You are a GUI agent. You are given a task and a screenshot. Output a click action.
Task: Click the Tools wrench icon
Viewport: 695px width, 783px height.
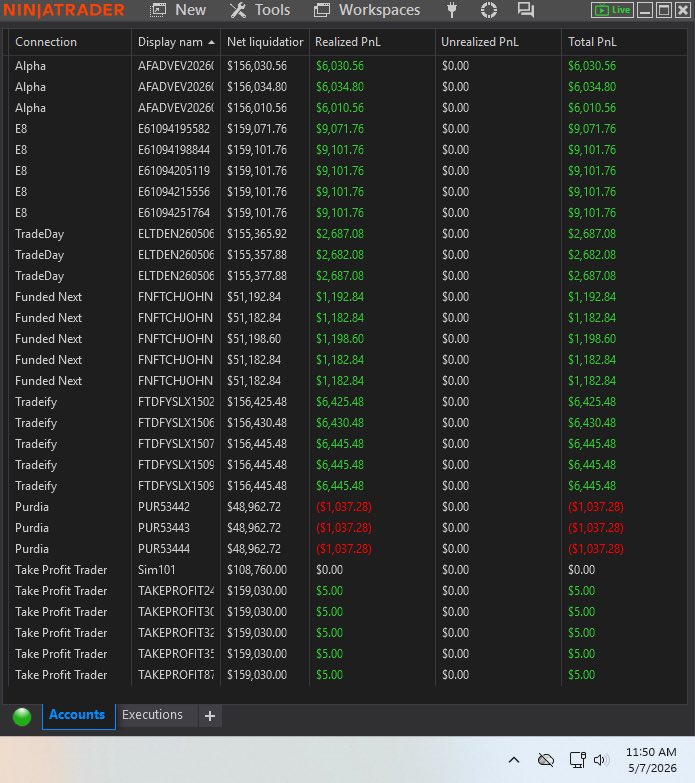[238, 10]
